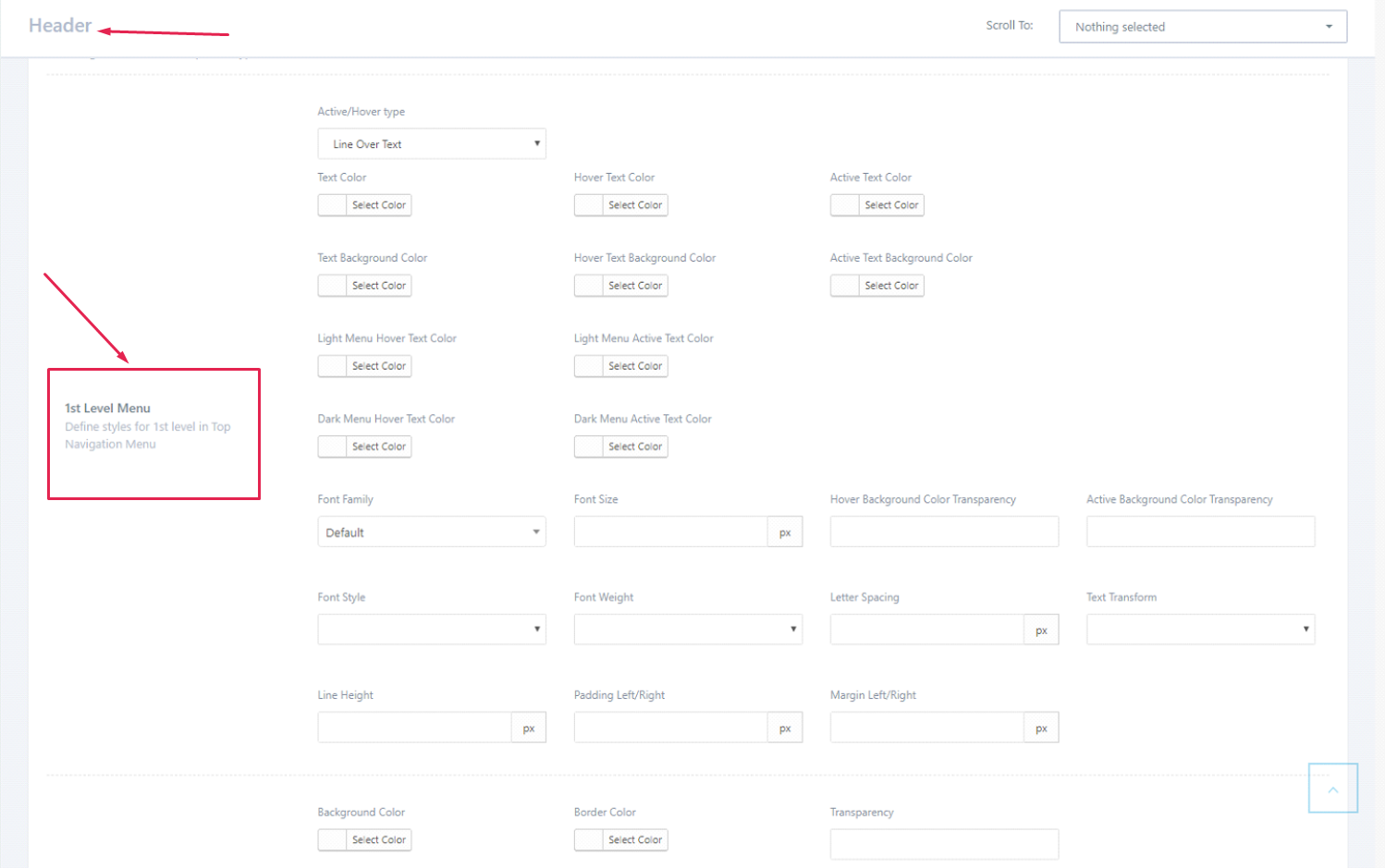Click Hover Background Color Transparency field
This screenshot has width=1385, height=868.
point(943,532)
